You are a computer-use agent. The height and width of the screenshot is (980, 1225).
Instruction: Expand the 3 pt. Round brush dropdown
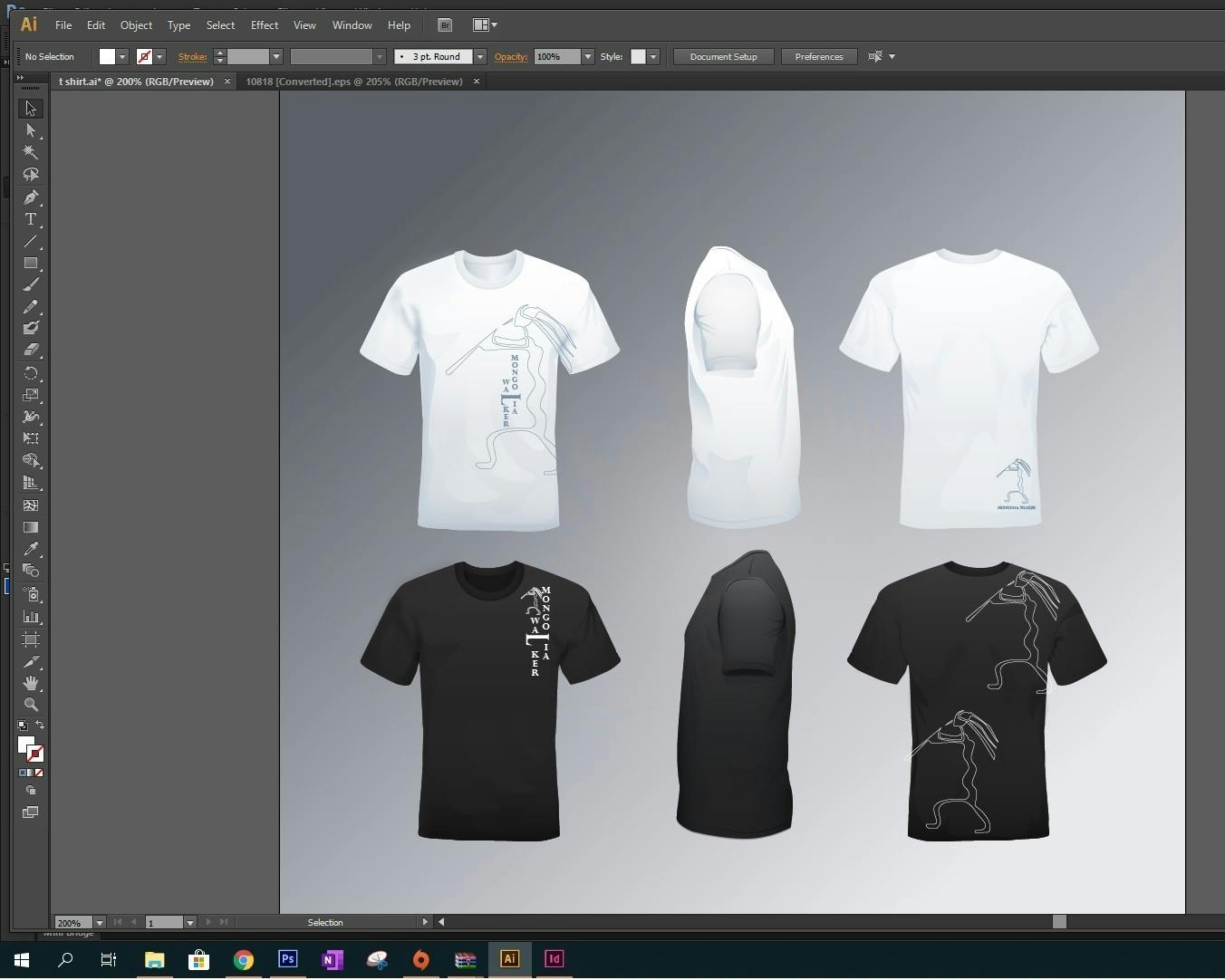point(480,56)
